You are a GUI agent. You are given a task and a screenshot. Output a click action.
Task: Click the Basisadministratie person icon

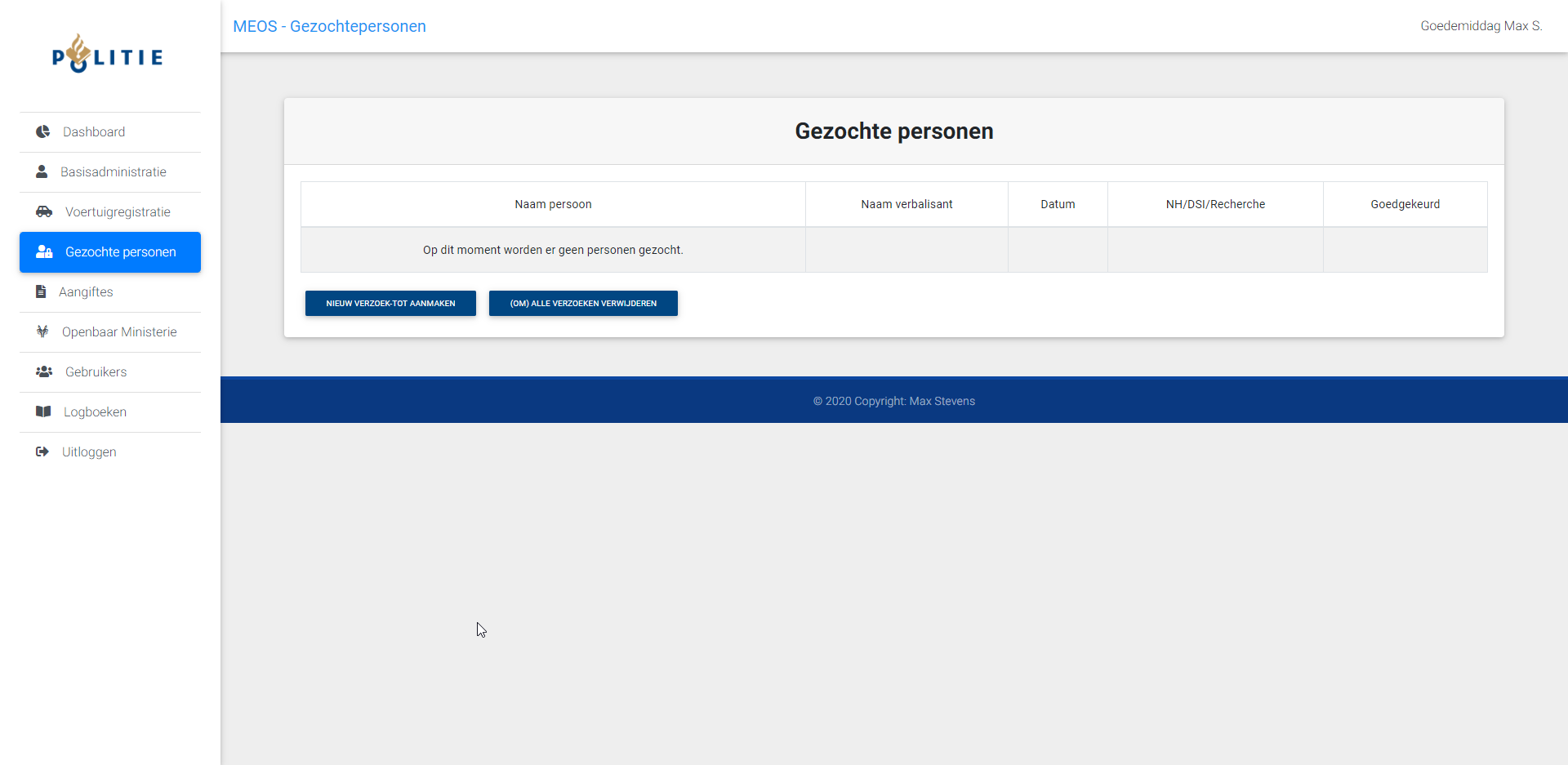pyautogui.click(x=42, y=171)
